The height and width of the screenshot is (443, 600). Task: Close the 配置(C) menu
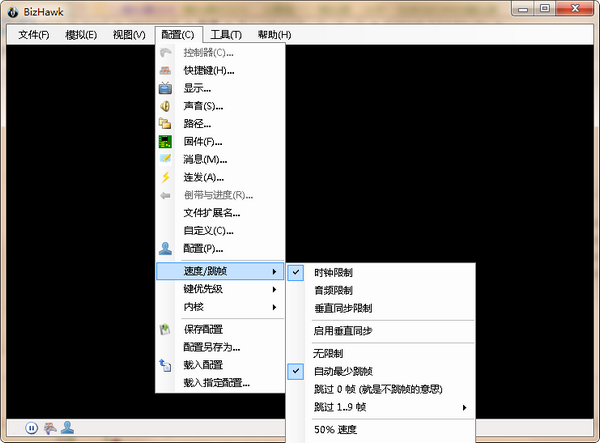tap(178, 35)
